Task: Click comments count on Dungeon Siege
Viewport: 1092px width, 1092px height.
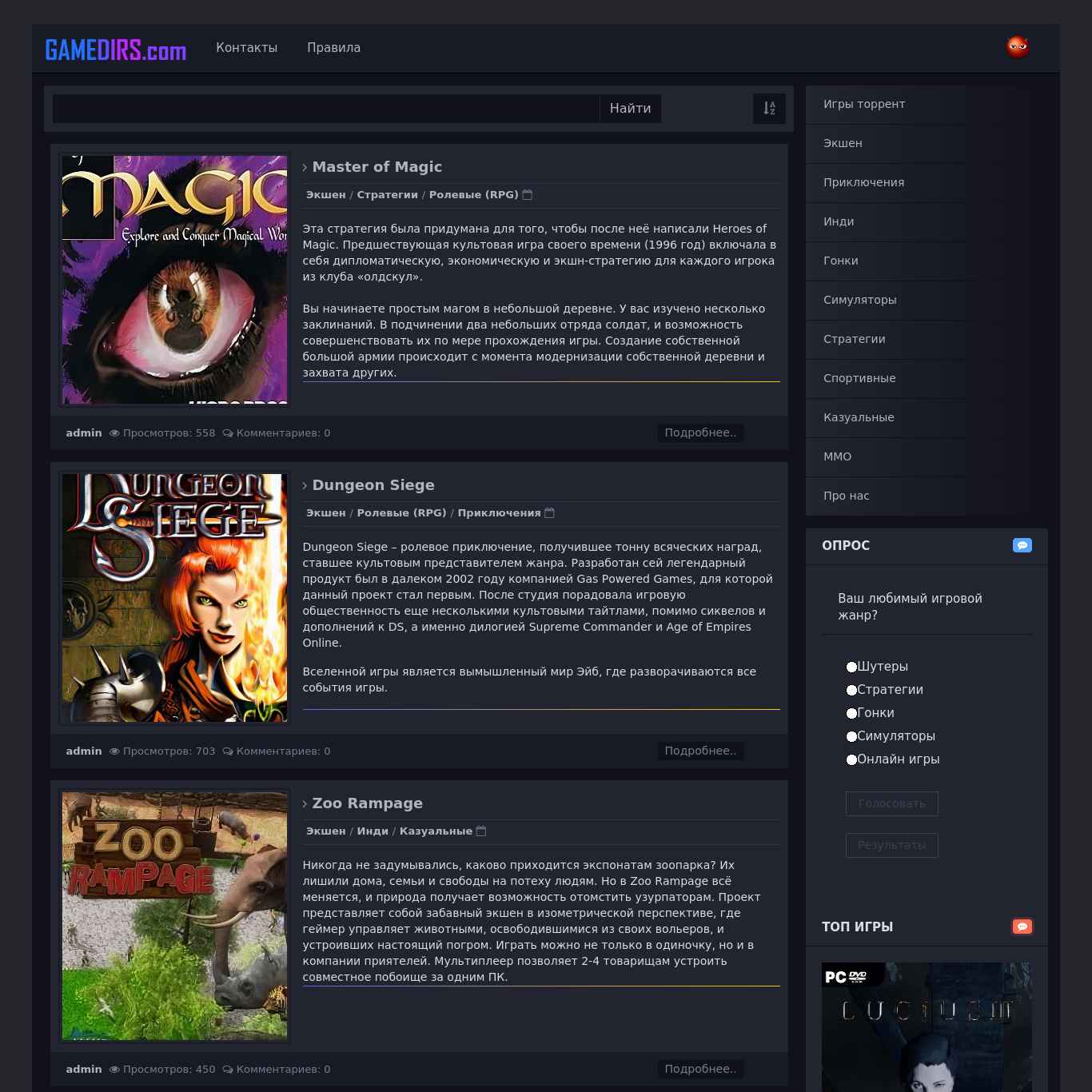Action: pos(277,751)
